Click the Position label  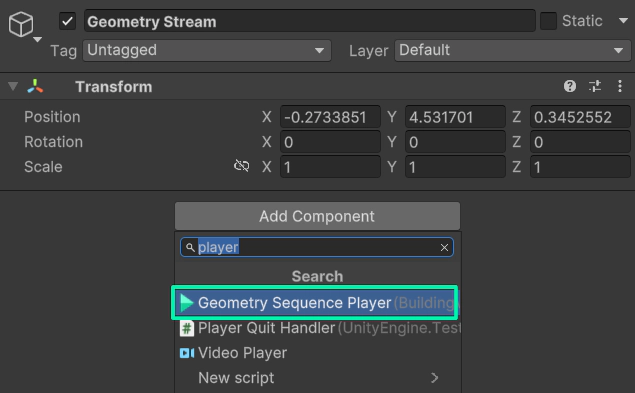pos(52,117)
